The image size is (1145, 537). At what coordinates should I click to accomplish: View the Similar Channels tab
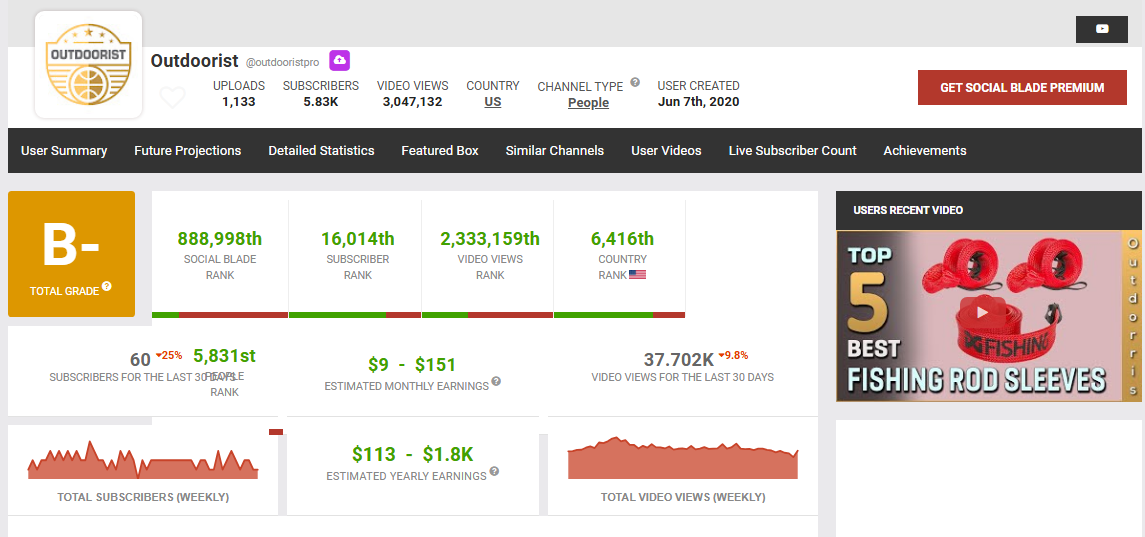(x=555, y=151)
